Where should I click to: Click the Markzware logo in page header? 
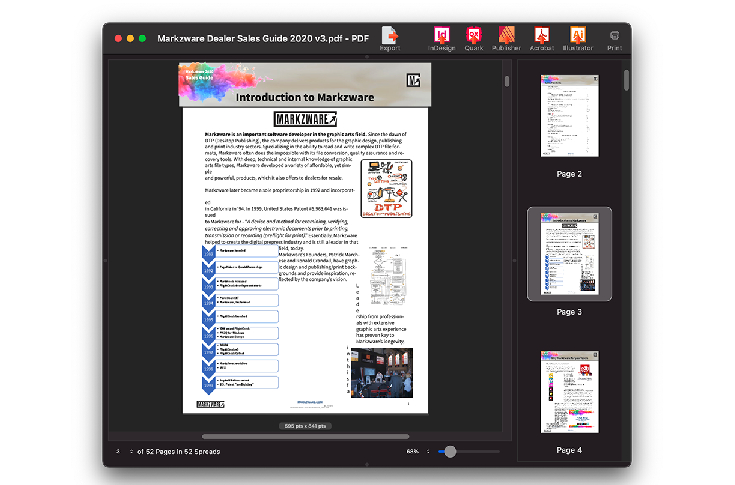click(x=413, y=81)
